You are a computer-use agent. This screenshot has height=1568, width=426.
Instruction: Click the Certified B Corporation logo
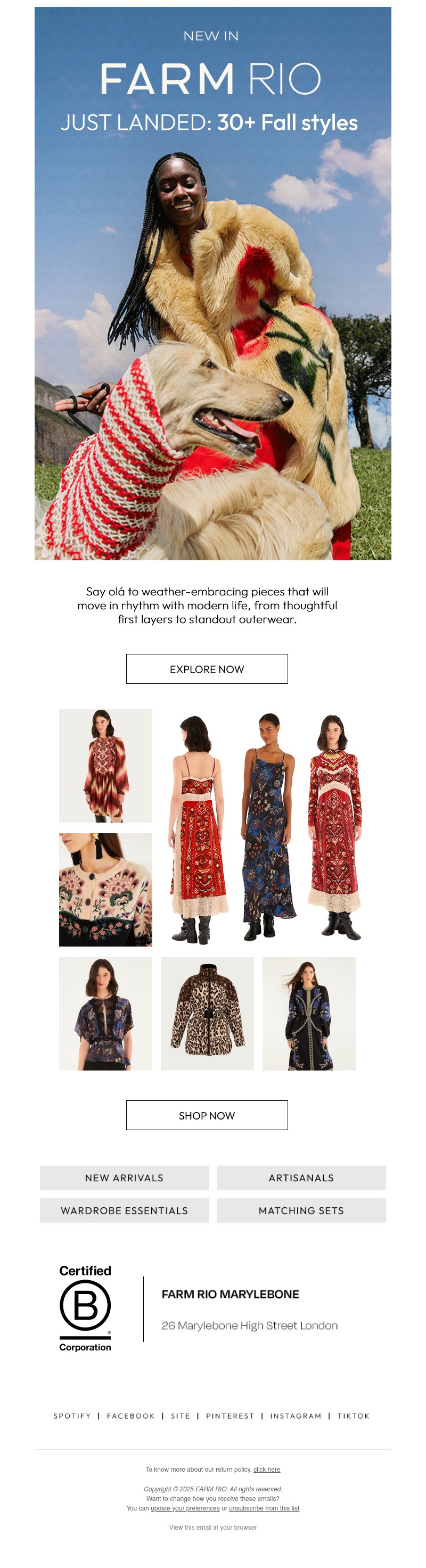85,1308
